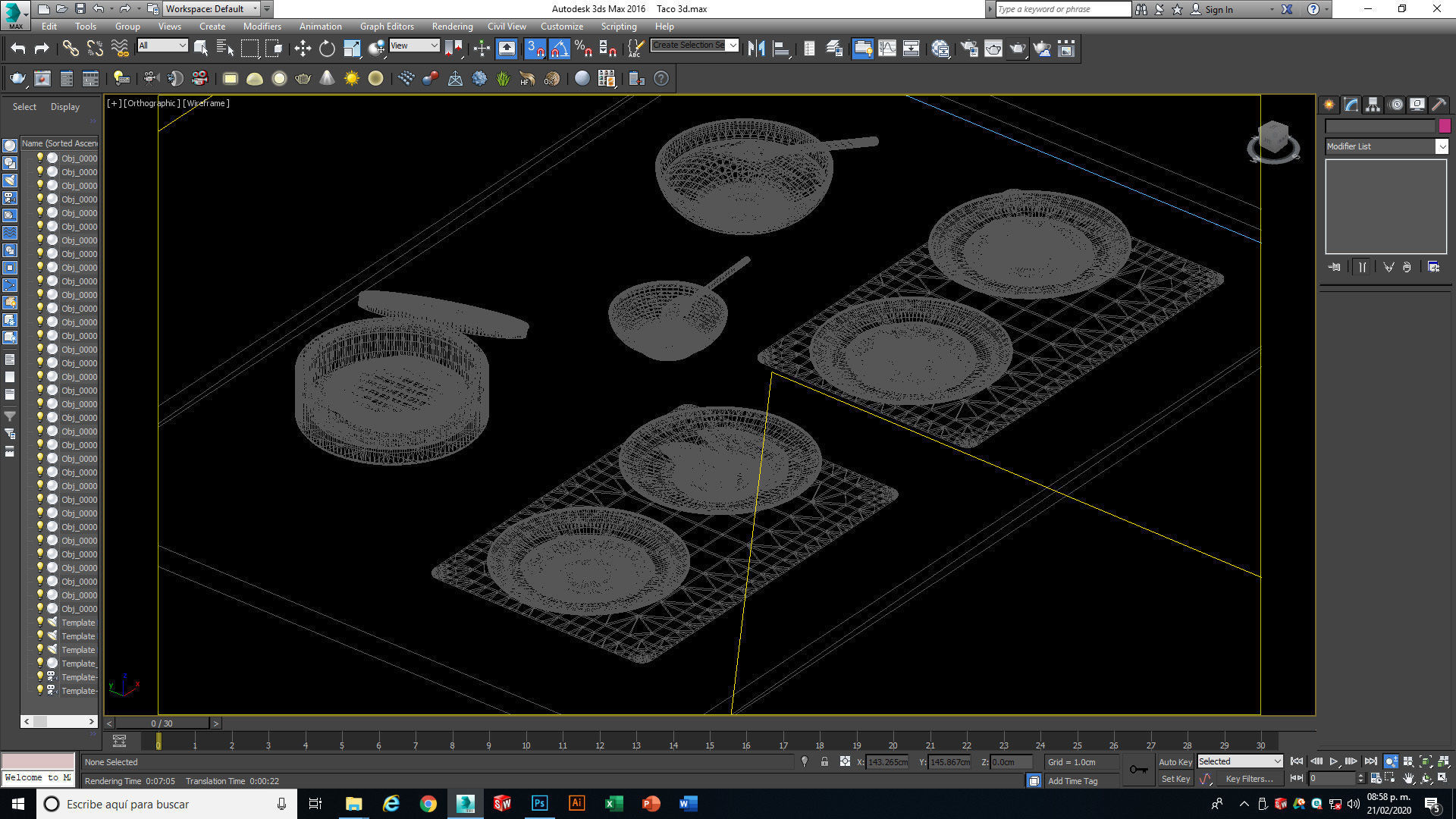Toggle the 3D Snaps button

click(x=535, y=49)
